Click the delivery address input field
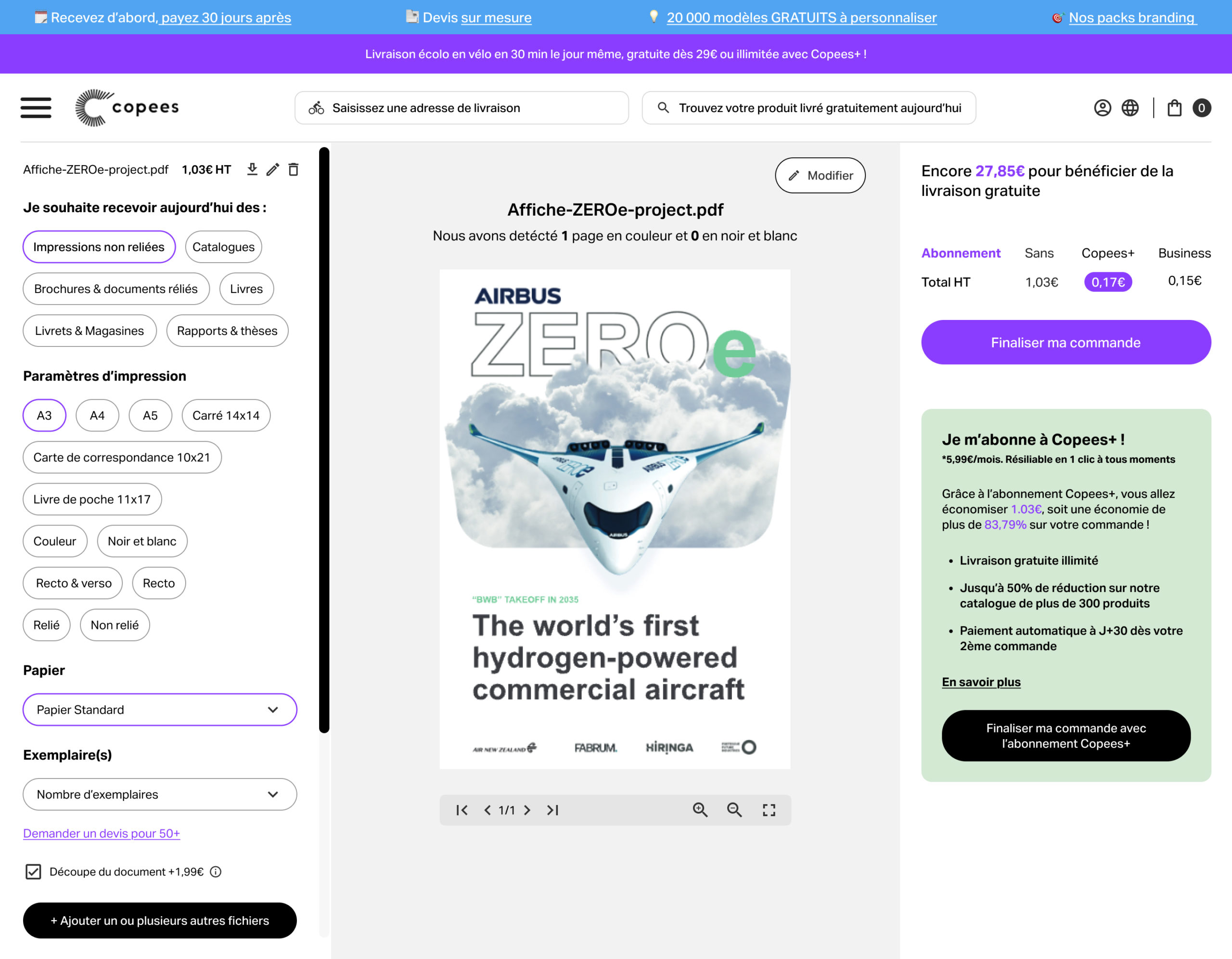This screenshot has width=1232, height=959. pyautogui.click(x=462, y=108)
